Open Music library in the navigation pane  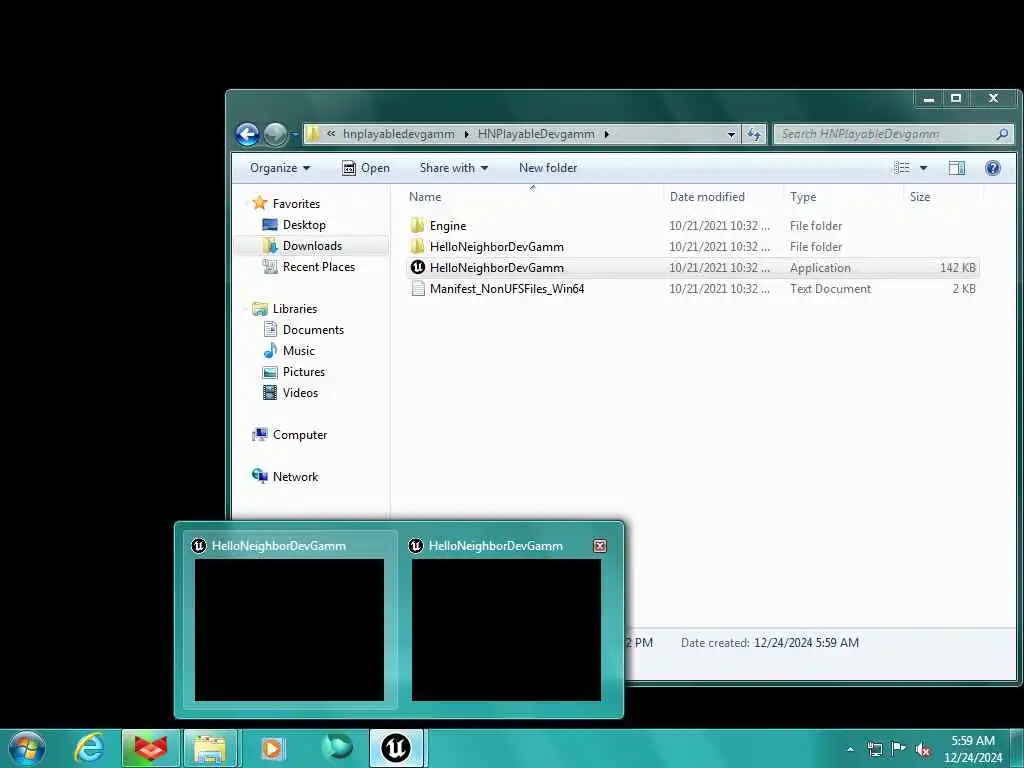298,351
